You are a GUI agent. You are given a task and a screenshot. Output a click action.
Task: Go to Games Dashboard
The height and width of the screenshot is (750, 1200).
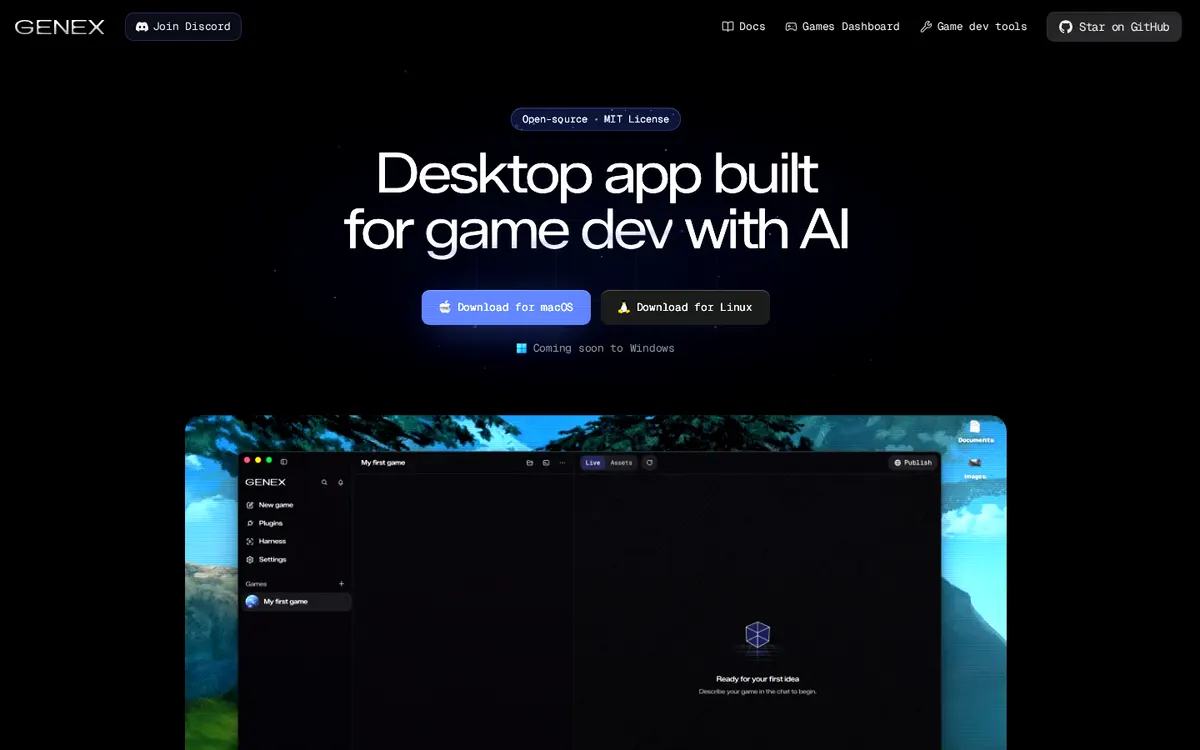842,27
